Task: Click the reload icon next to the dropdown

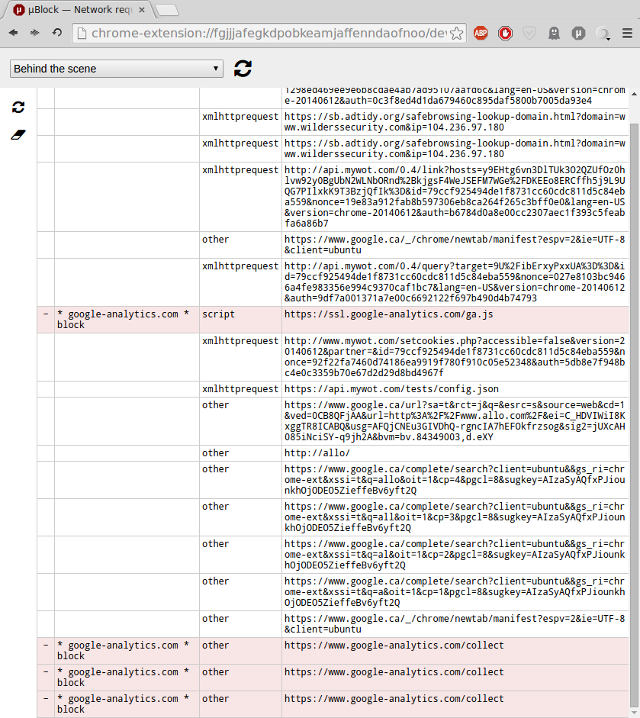Action: coord(243,69)
